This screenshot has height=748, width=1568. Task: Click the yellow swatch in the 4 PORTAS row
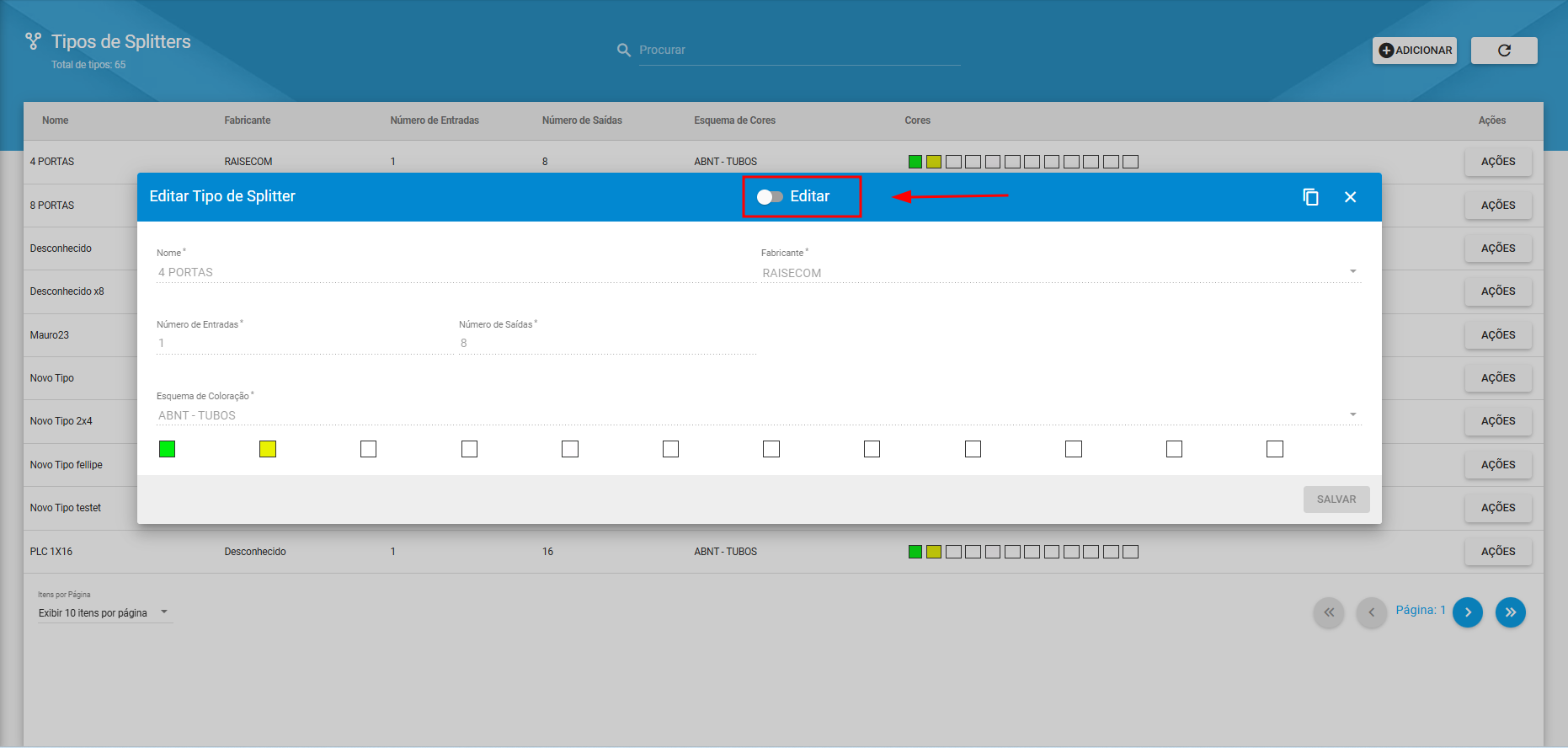coord(934,162)
